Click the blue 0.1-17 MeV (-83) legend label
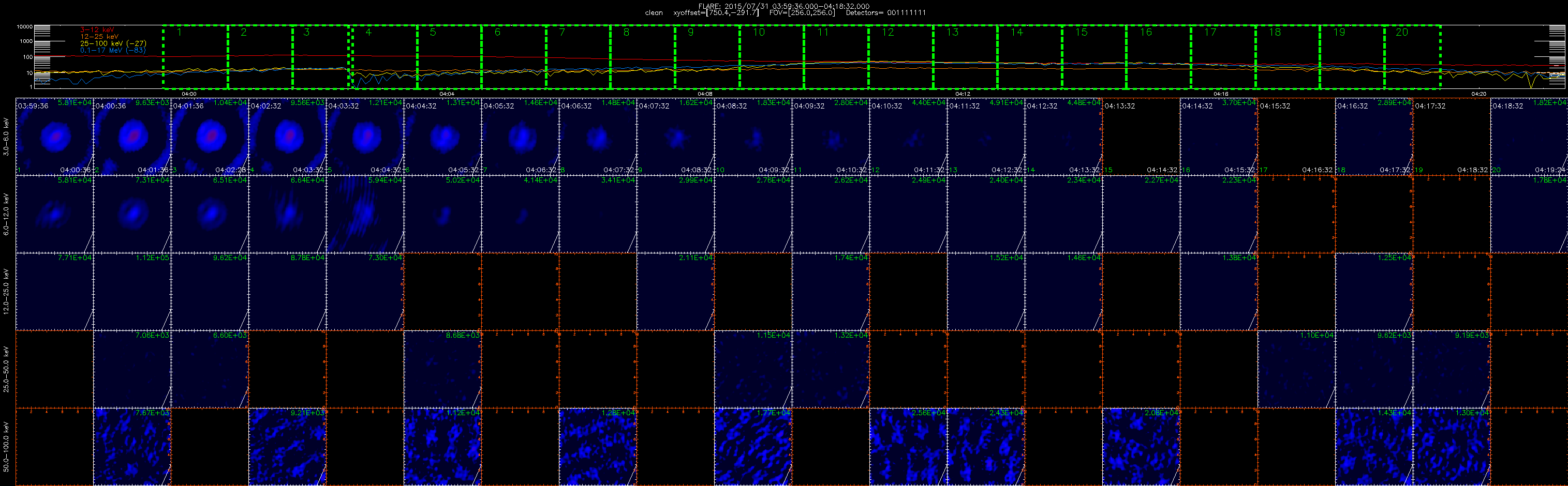Image resolution: width=1568 pixels, height=486 pixels. (x=113, y=50)
